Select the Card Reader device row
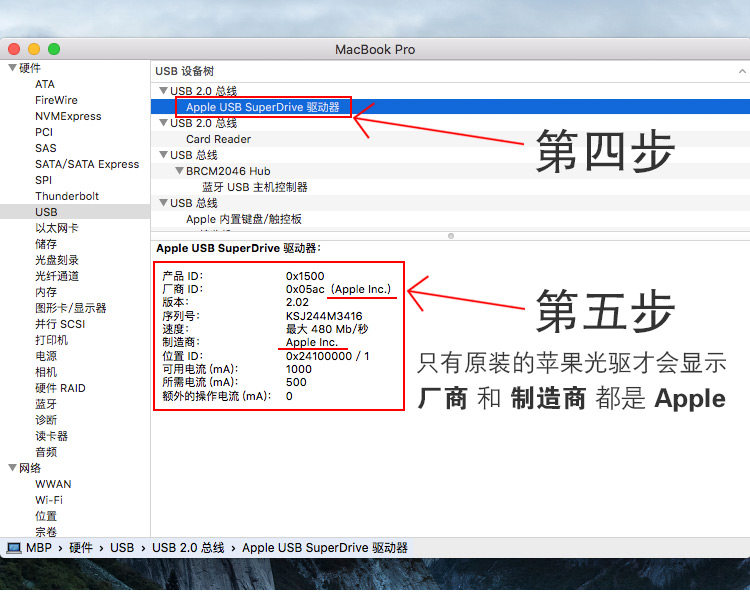 point(450,139)
